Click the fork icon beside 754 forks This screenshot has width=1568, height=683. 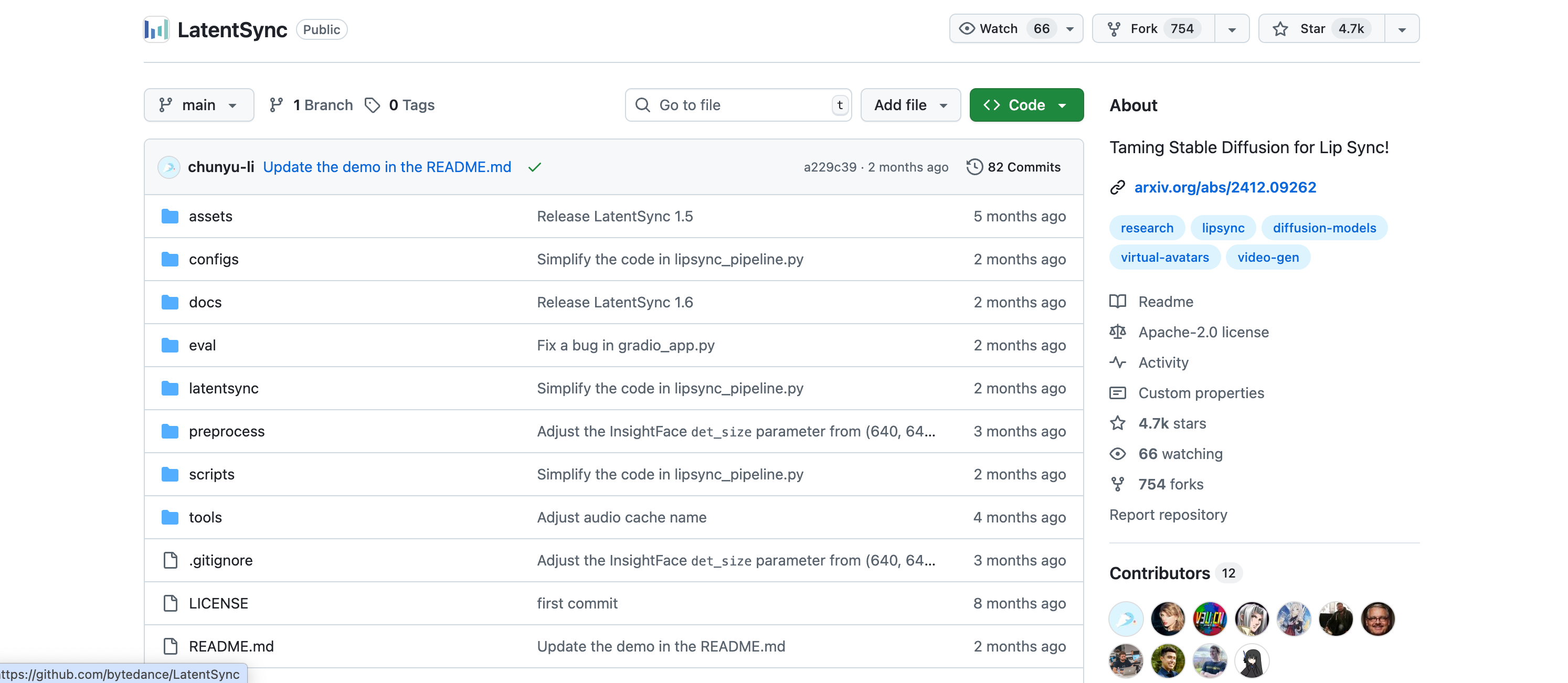tap(1118, 484)
